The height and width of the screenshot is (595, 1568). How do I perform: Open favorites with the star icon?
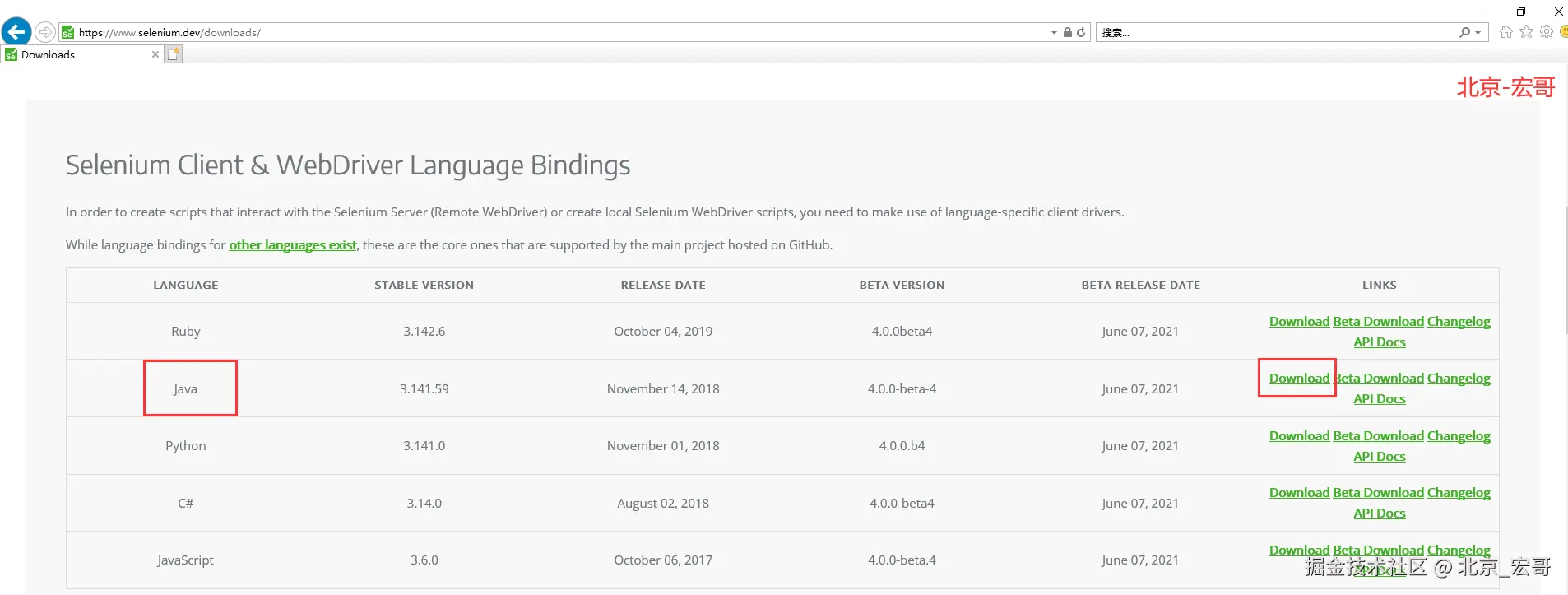(1526, 32)
